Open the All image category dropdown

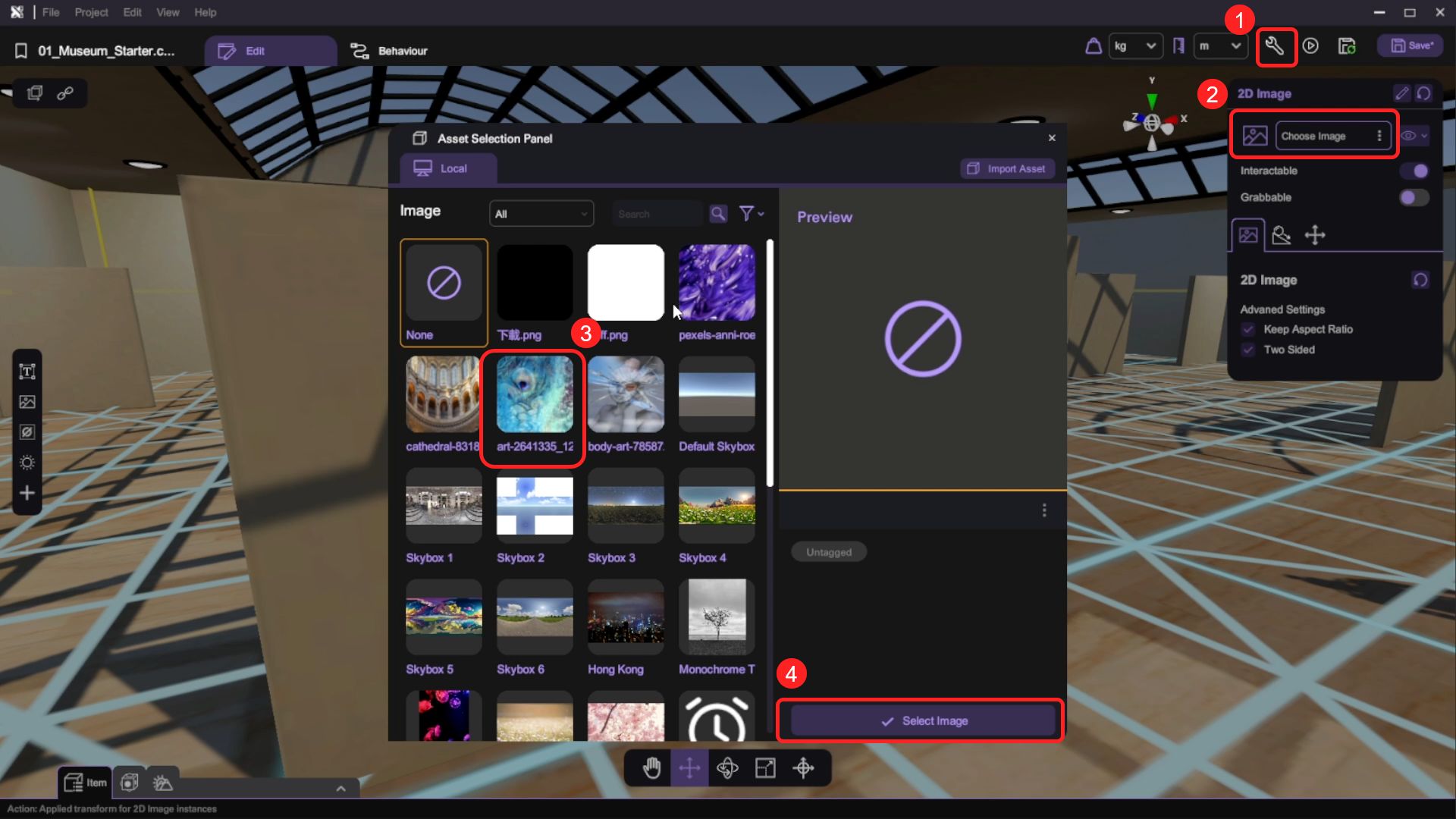click(x=541, y=214)
